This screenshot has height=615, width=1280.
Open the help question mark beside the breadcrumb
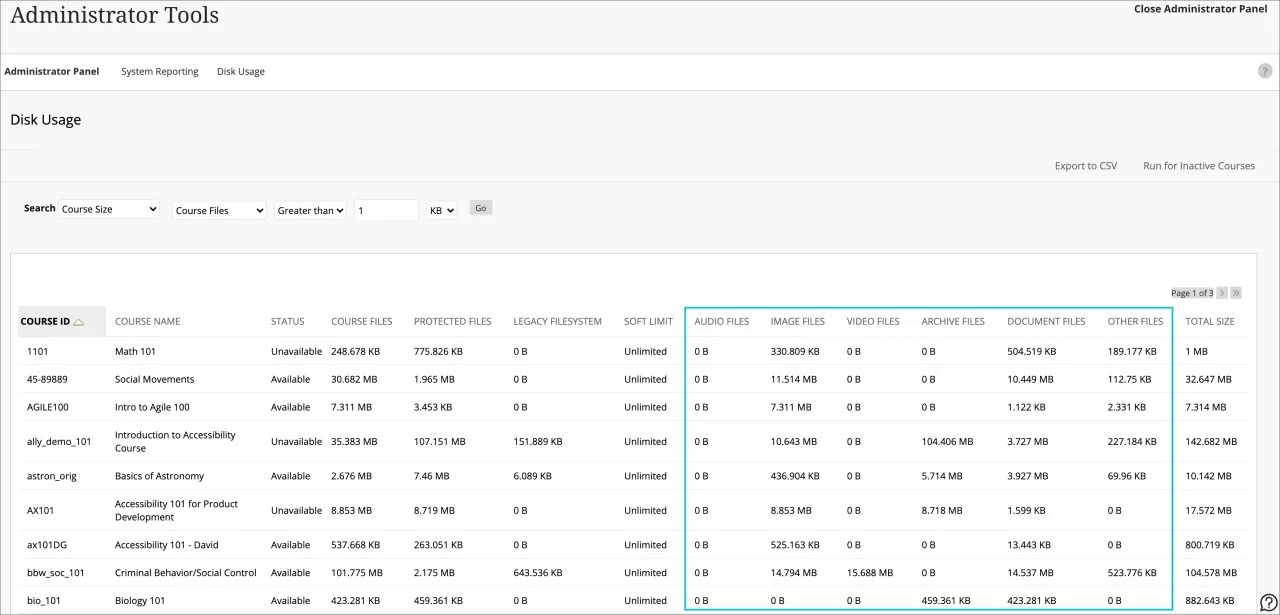pyautogui.click(x=1264, y=71)
